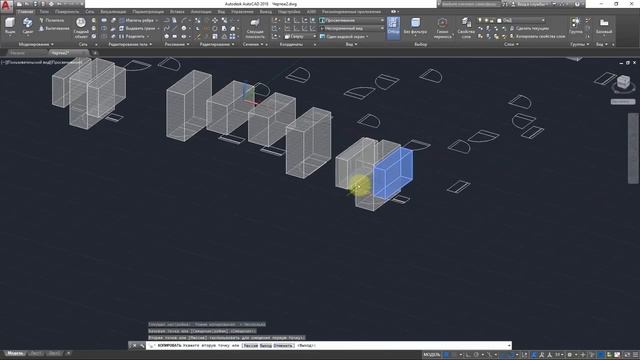The width and height of the screenshot is (640, 360).
Task: Click the blue highlighted box solid in viewport
Action: tap(394, 172)
